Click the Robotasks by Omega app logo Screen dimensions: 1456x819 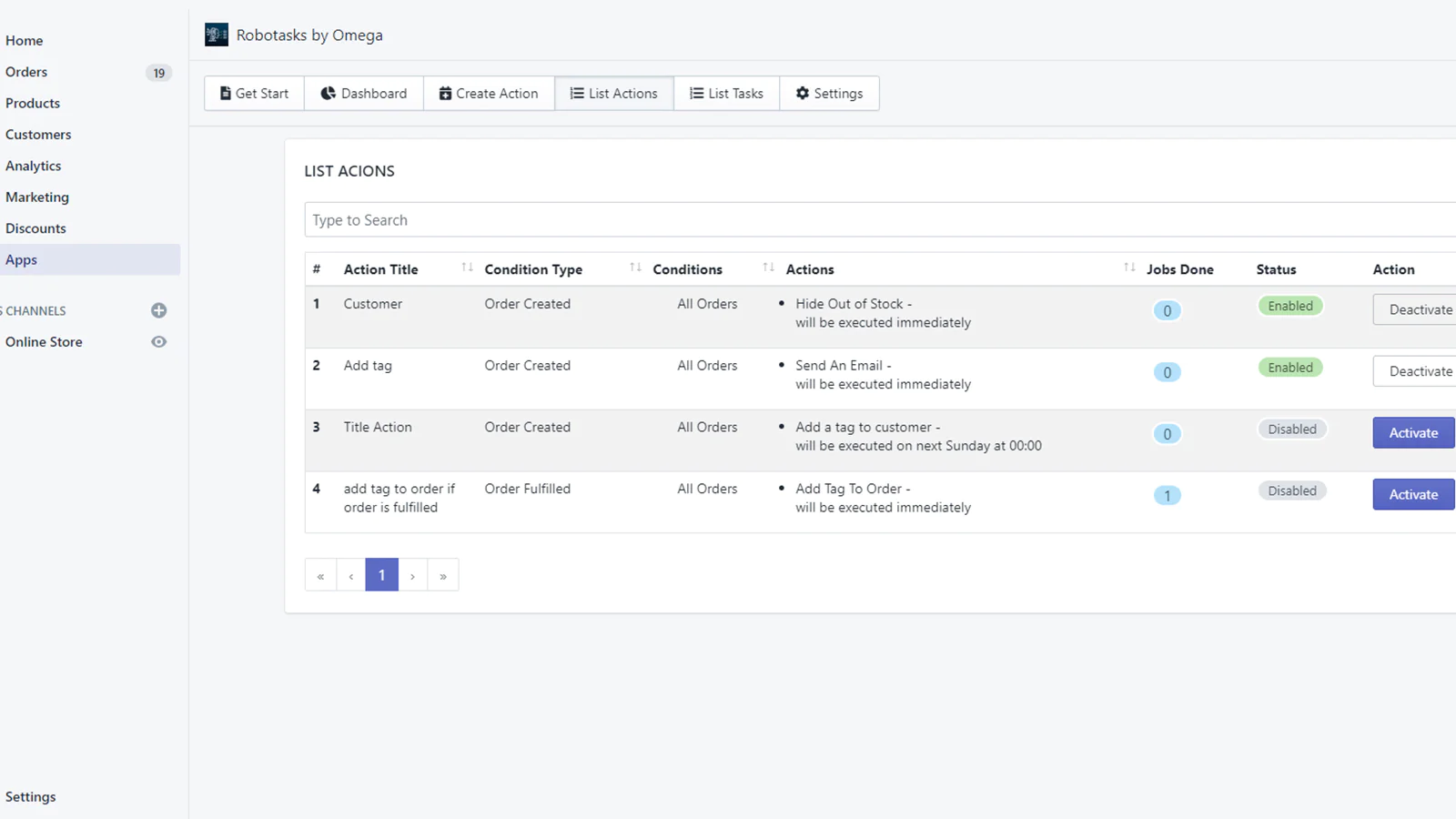pyautogui.click(x=216, y=34)
